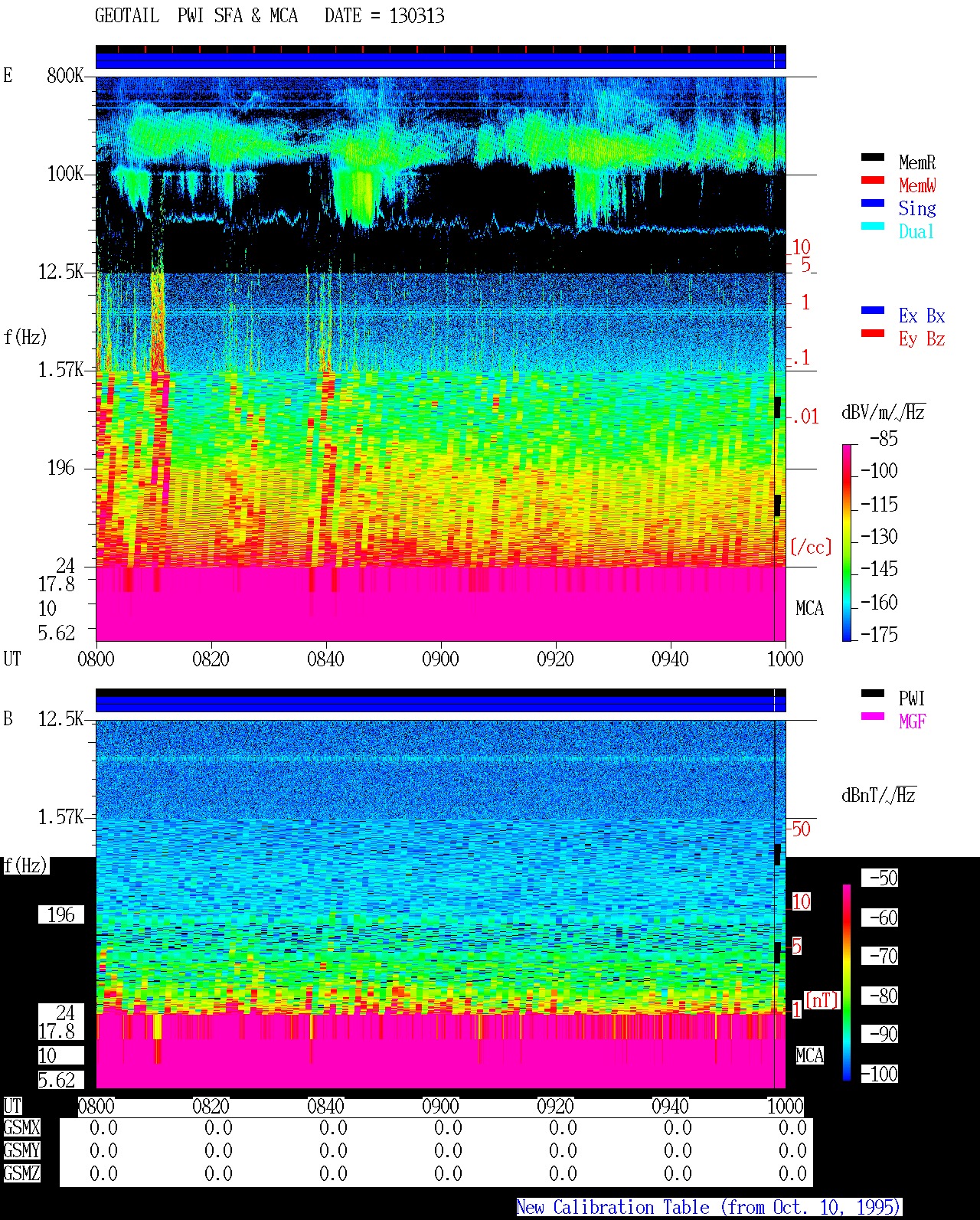Click the 12.5K frequency label on the B panel
The width and height of the screenshot is (980, 1220).
pos(60,718)
